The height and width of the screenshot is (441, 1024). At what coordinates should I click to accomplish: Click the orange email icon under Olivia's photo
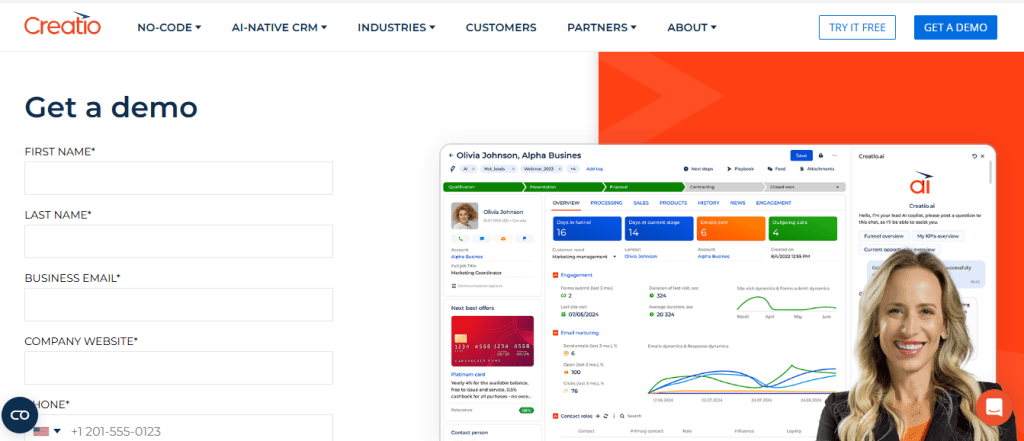coord(503,238)
